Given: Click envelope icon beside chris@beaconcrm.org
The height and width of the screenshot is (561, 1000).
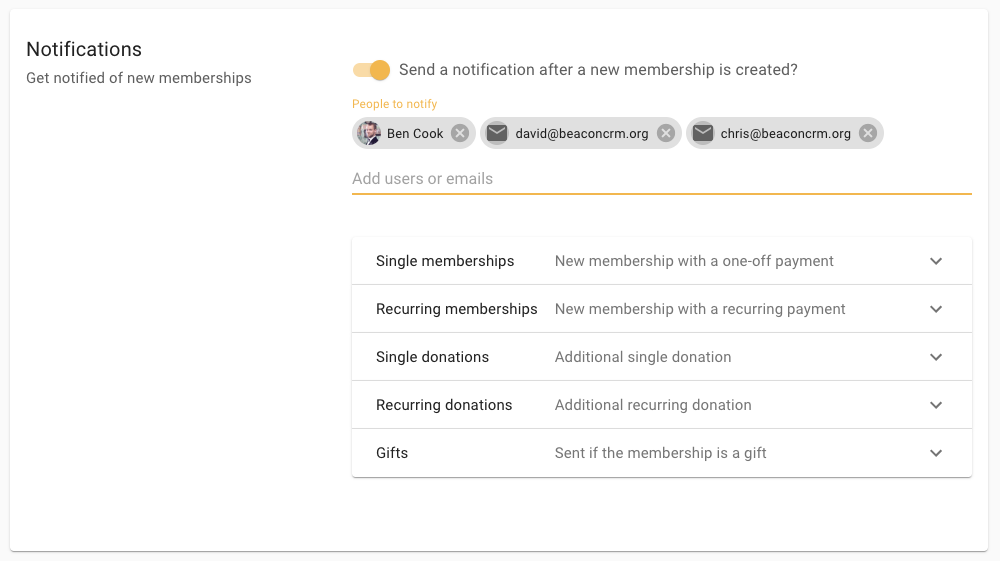Looking at the screenshot, I should (703, 134).
